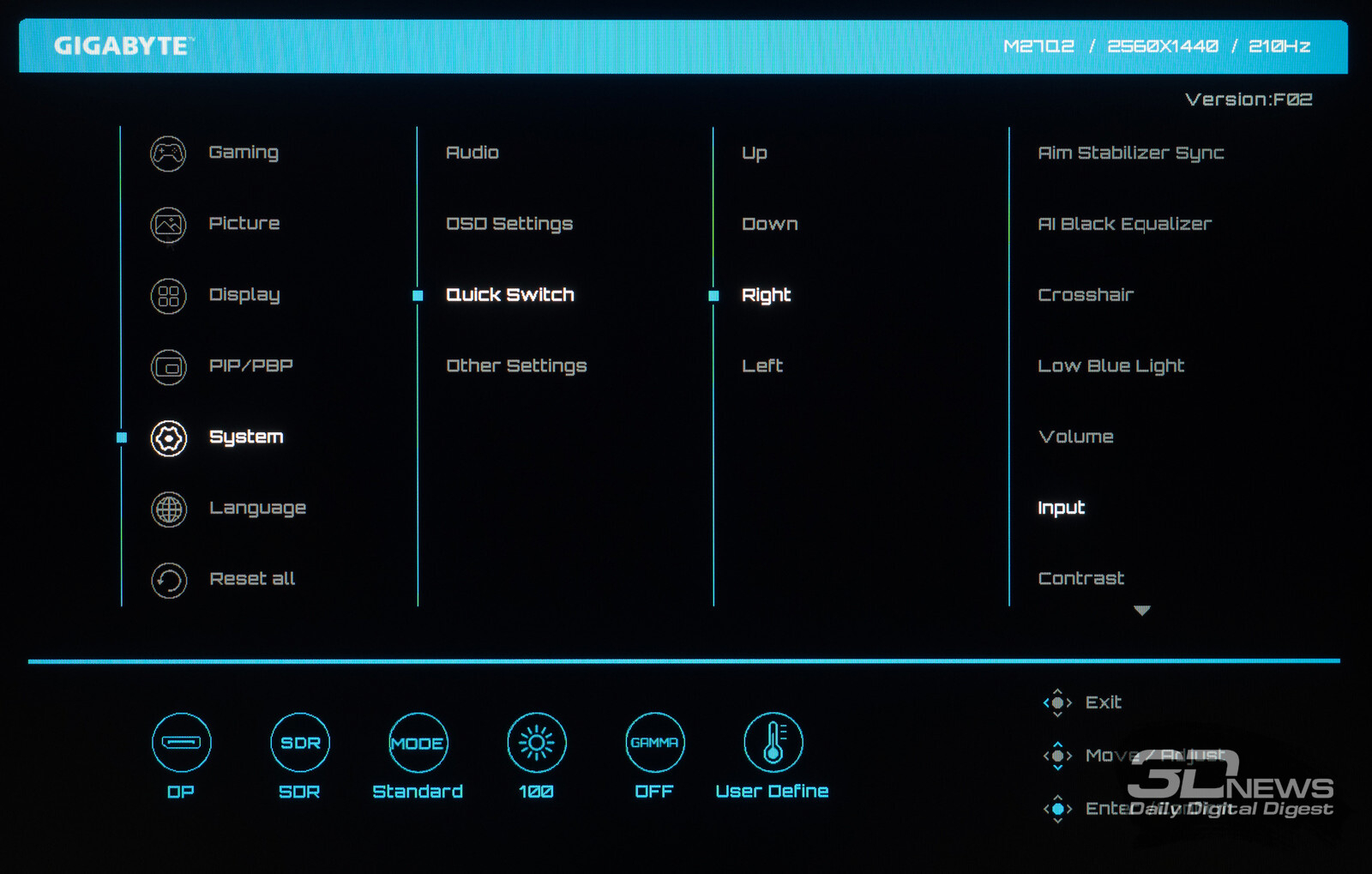Image resolution: width=1372 pixels, height=874 pixels.
Task: Select the Quick Switch menu entry
Action: point(509,295)
